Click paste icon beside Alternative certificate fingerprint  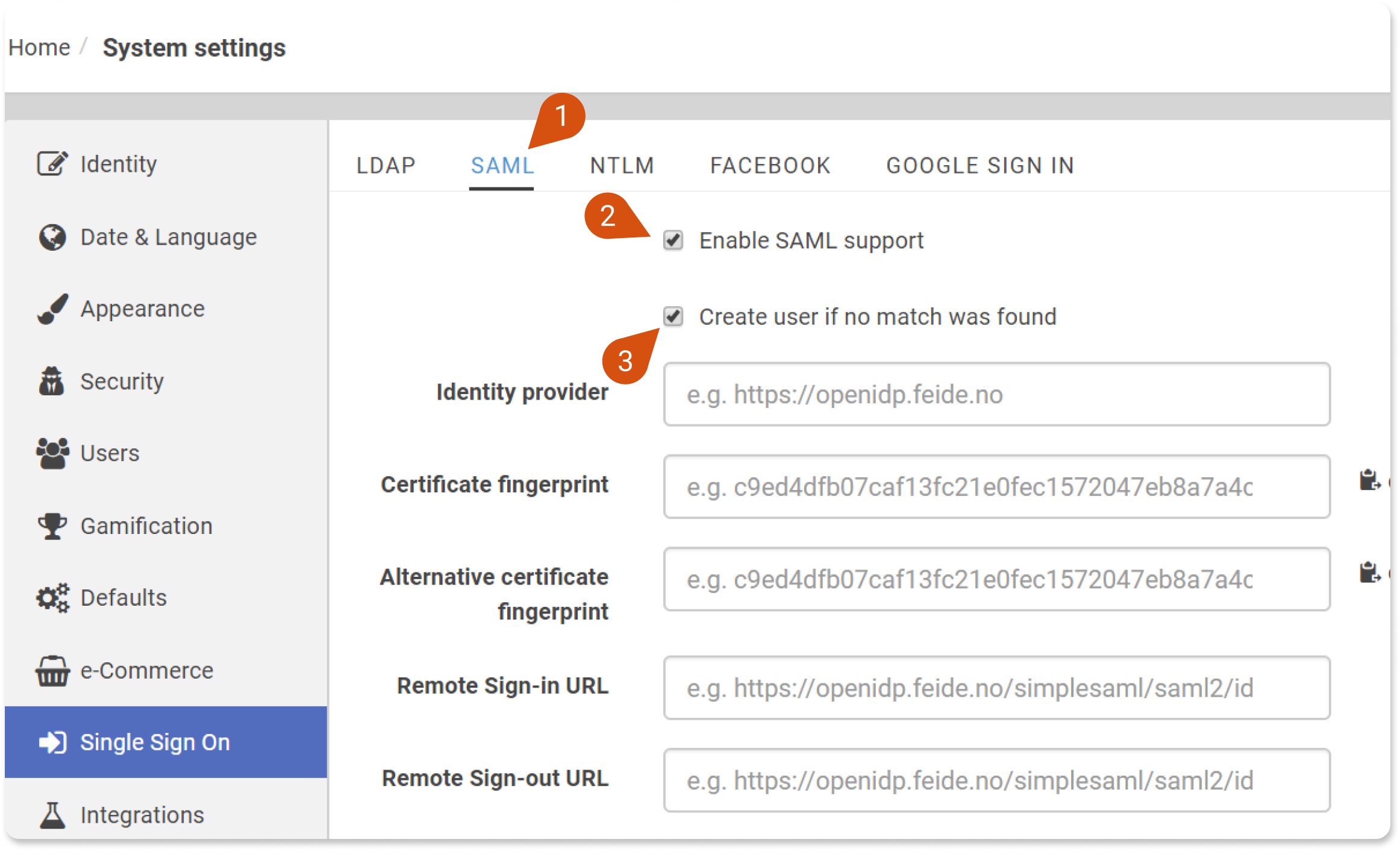[x=1369, y=573]
